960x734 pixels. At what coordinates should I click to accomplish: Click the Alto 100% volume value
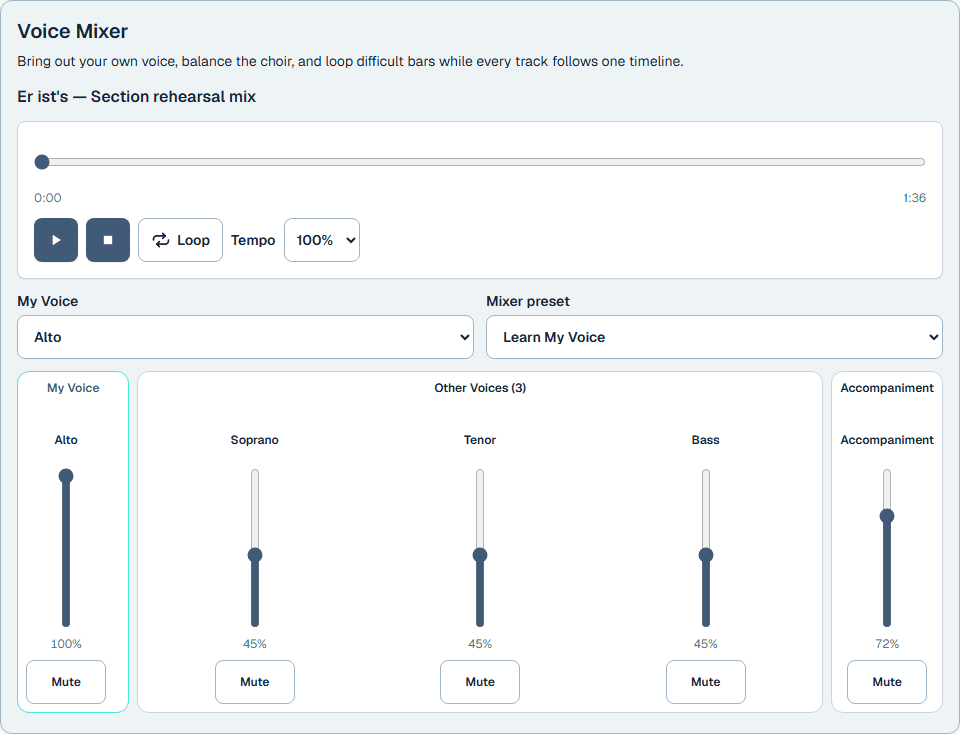click(x=66, y=644)
